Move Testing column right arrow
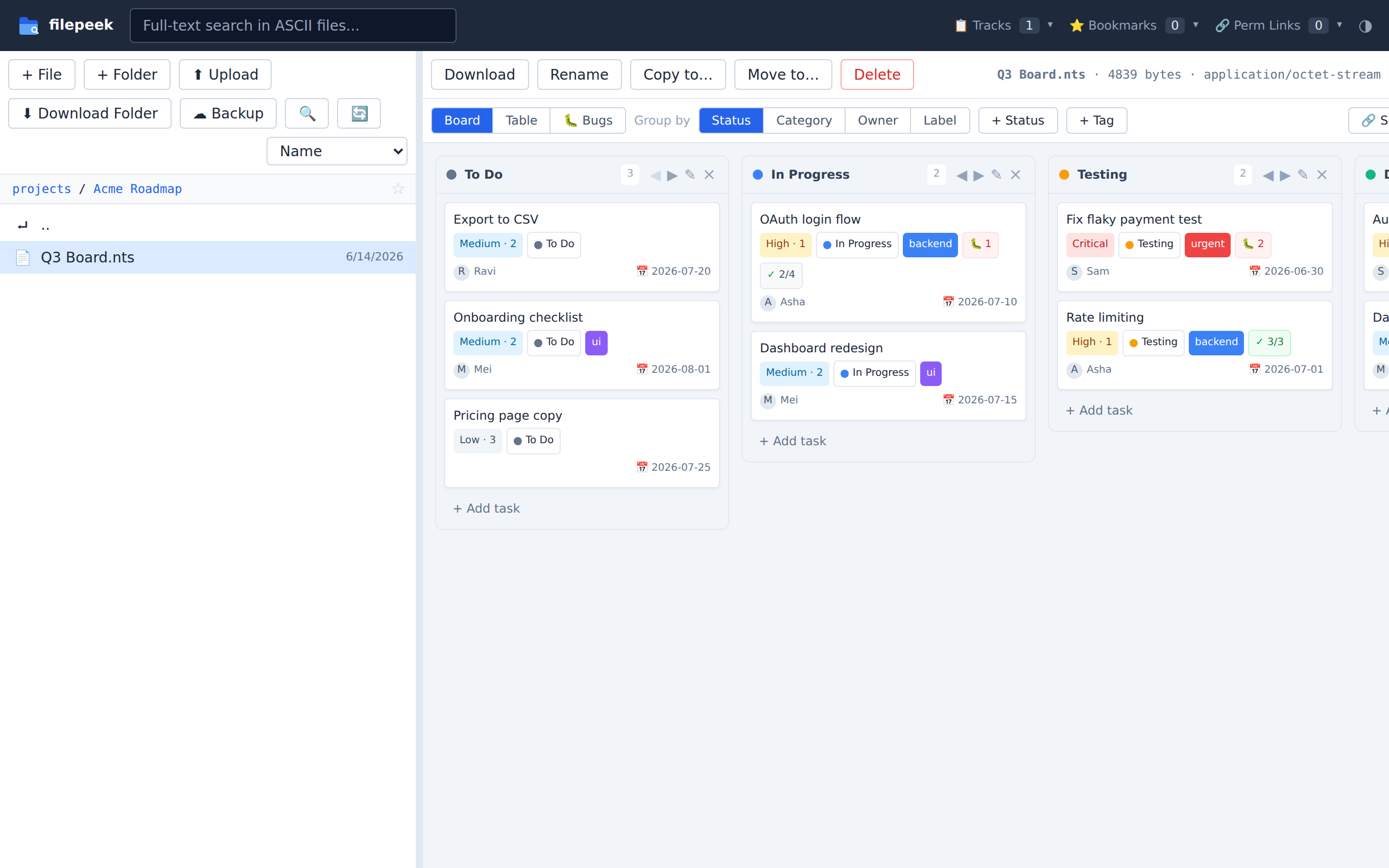 click(x=1285, y=175)
